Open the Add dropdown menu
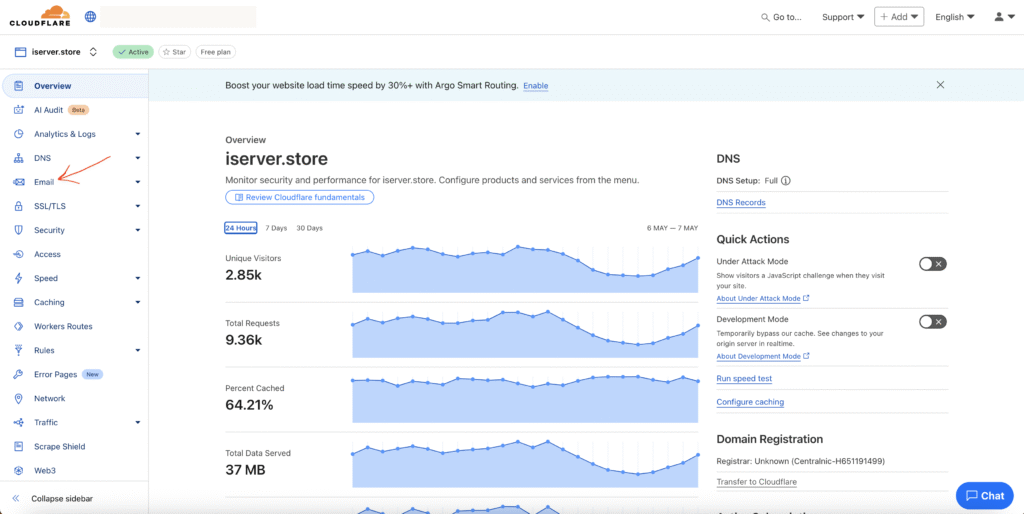The width and height of the screenshot is (1024, 514). 898,17
